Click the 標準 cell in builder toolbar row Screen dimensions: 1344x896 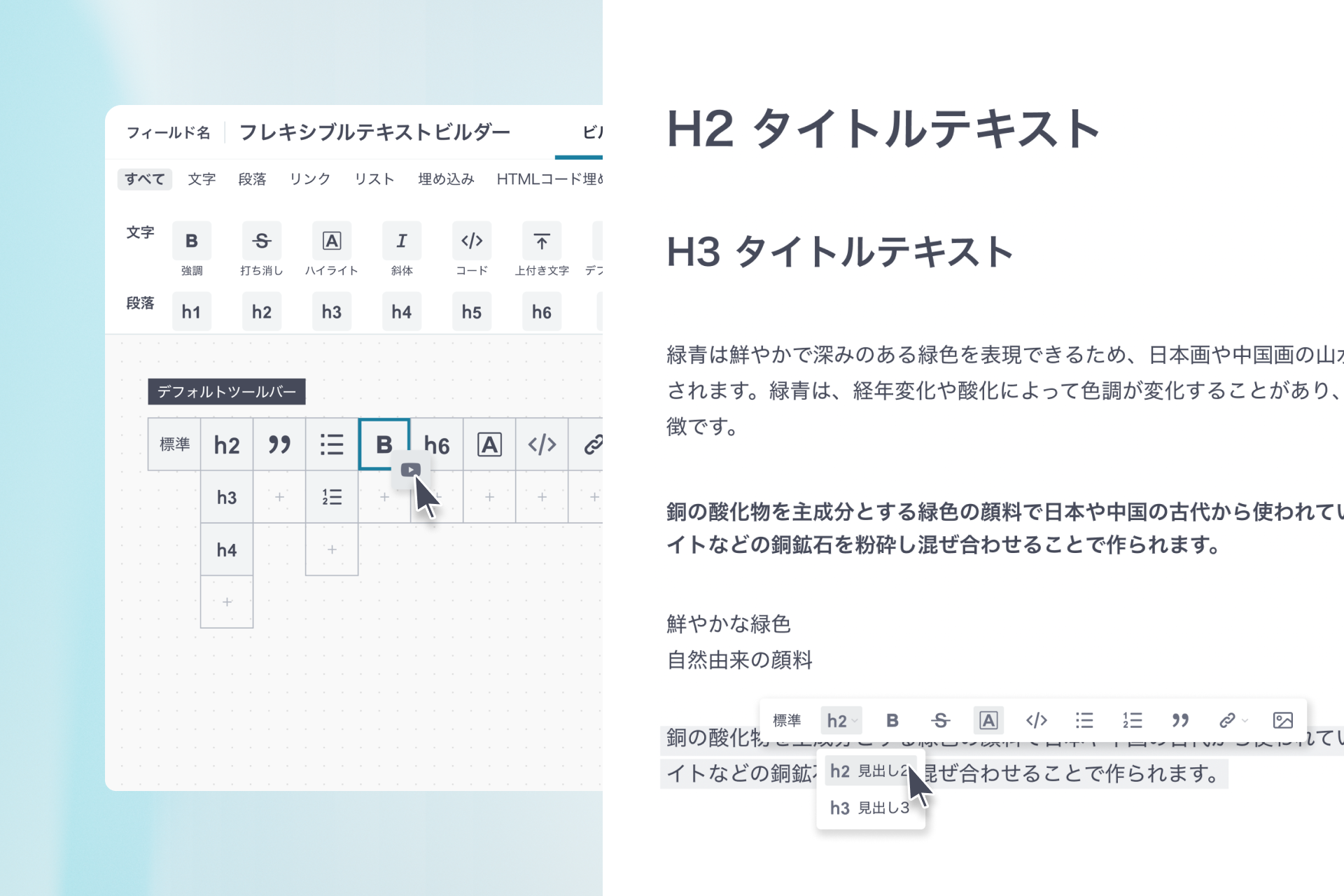174,444
